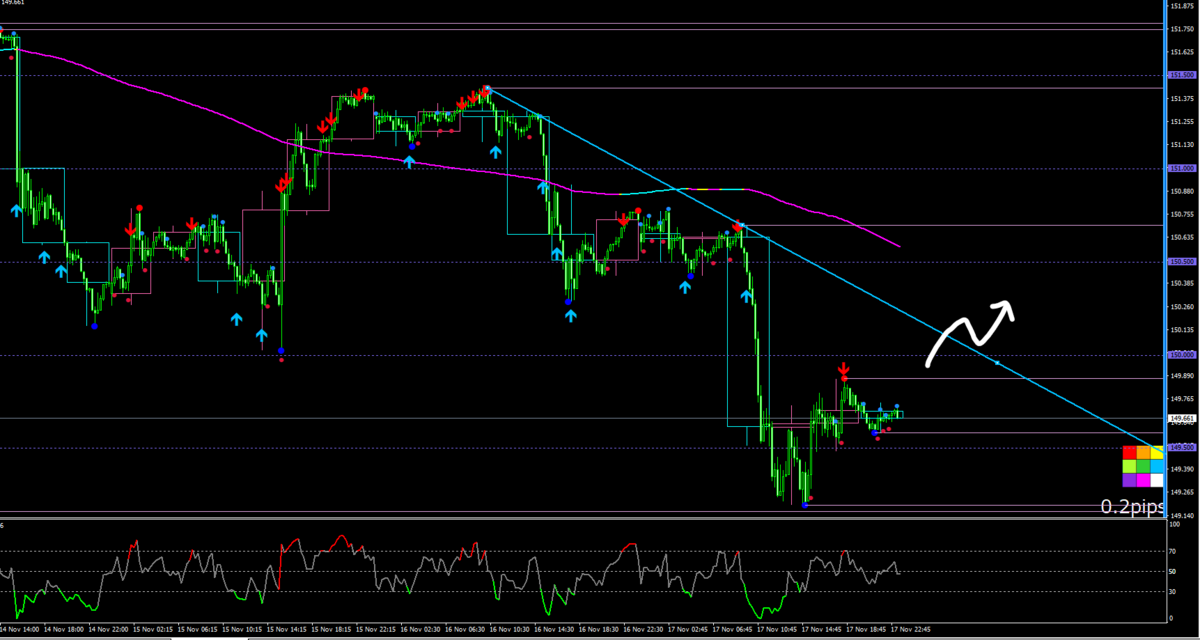Image resolution: width=1200 pixels, height=640 pixels.
Task: Select the cyan trendline end anchor point
Action: click(x=997, y=361)
